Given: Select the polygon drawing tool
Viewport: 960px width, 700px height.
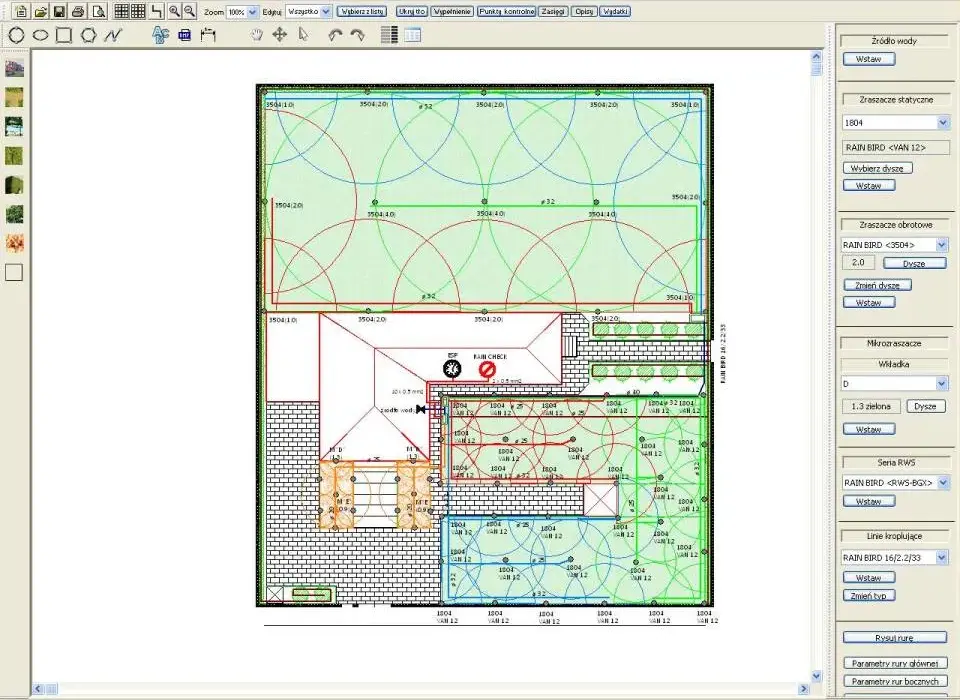Looking at the screenshot, I should (x=89, y=35).
